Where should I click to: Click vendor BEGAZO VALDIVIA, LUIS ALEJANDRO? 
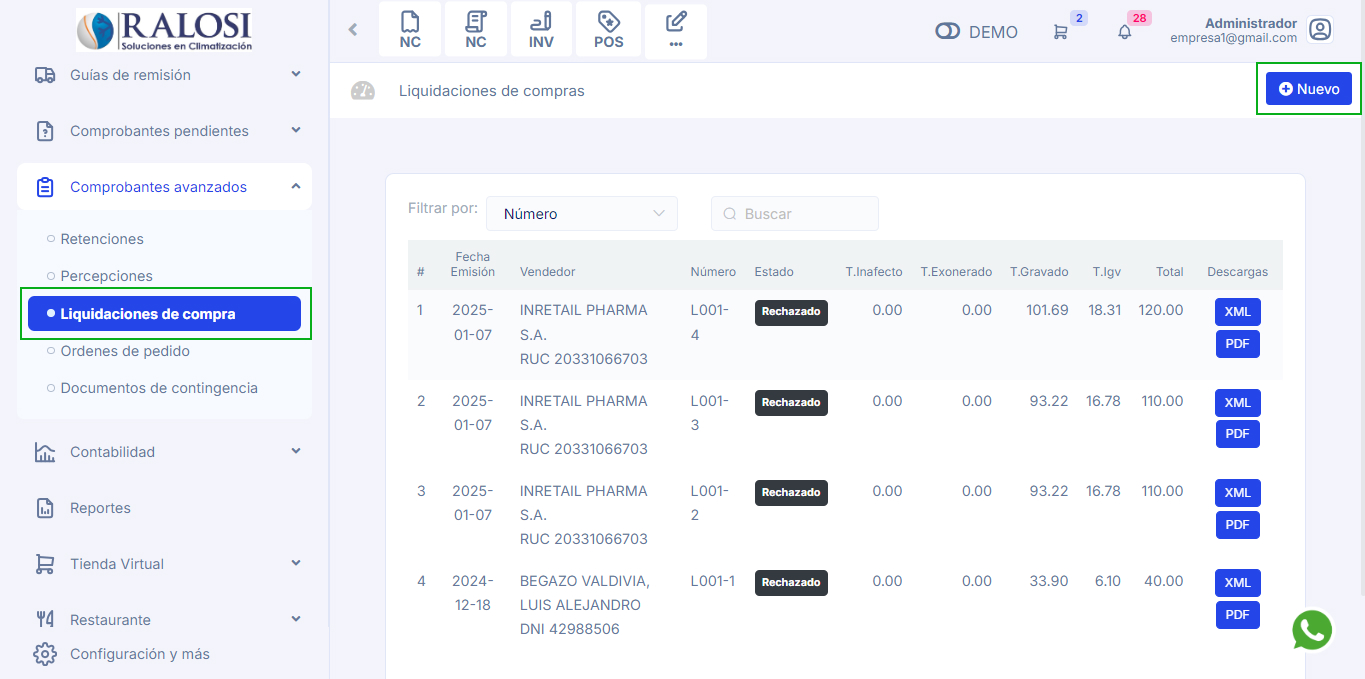pos(585,593)
